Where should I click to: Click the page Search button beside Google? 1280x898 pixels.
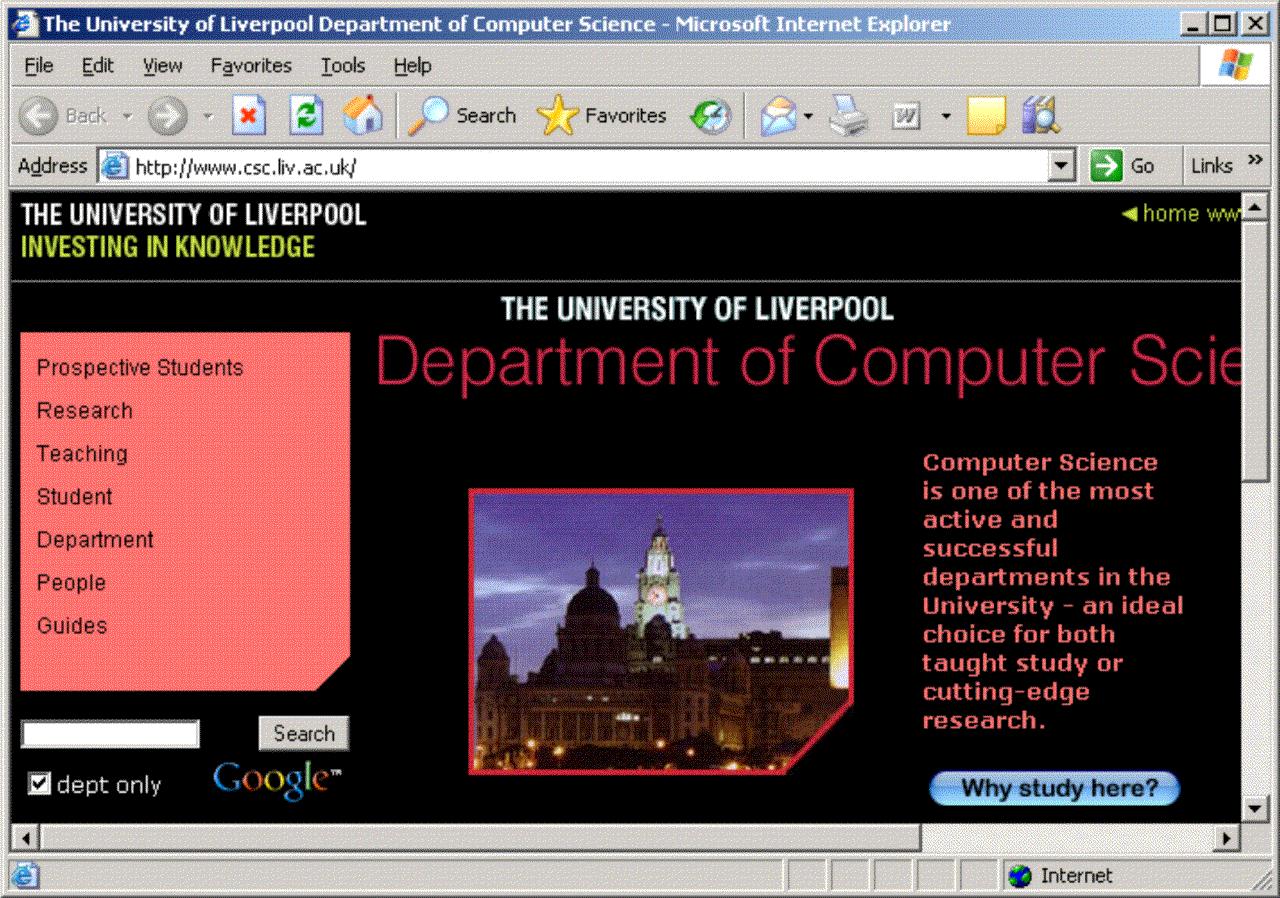pos(304,733)
